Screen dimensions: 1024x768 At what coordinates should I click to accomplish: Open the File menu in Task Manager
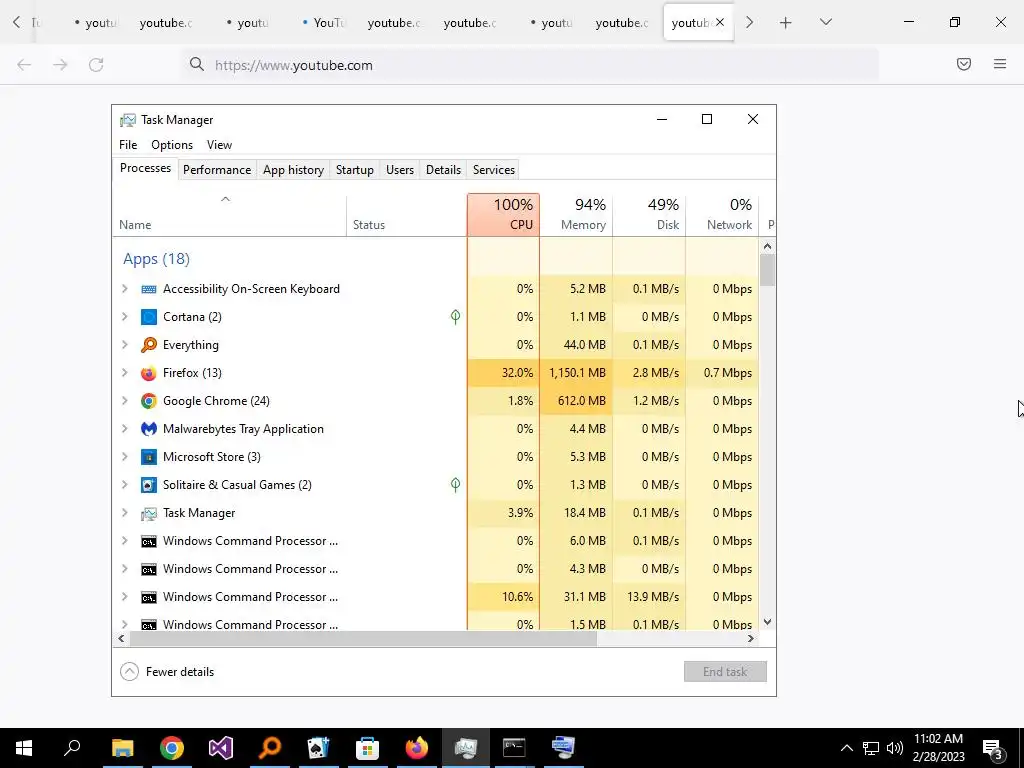pos(128,145)
